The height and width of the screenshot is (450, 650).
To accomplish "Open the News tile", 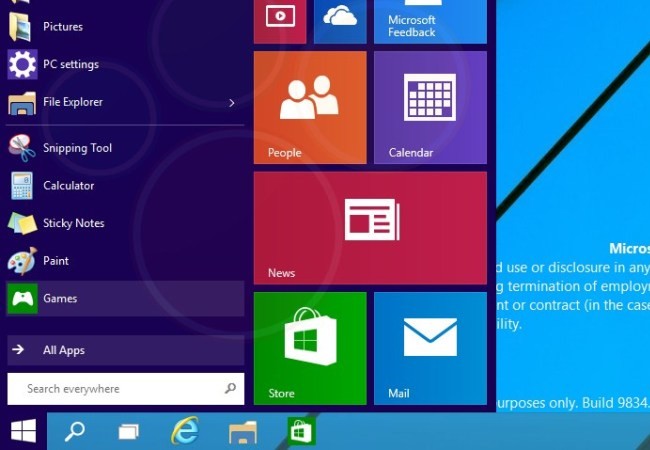I will click(x=370, y=228).
